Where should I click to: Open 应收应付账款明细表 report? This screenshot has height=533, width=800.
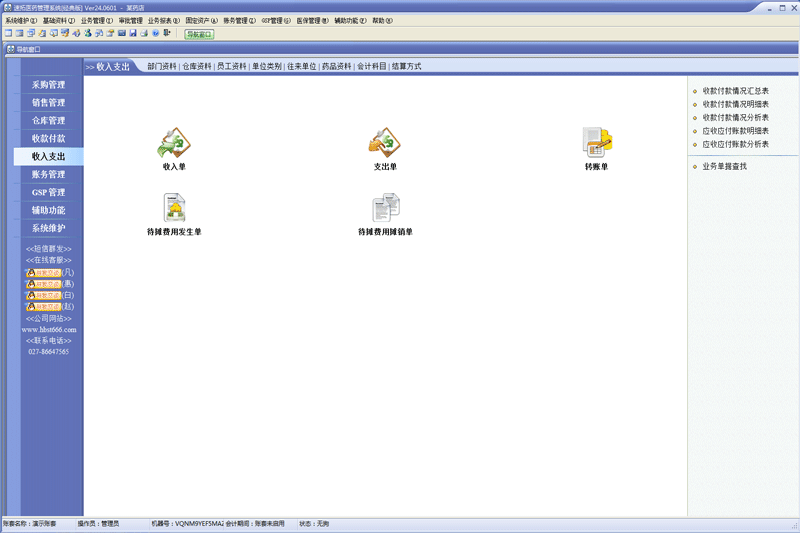[736, 131]
